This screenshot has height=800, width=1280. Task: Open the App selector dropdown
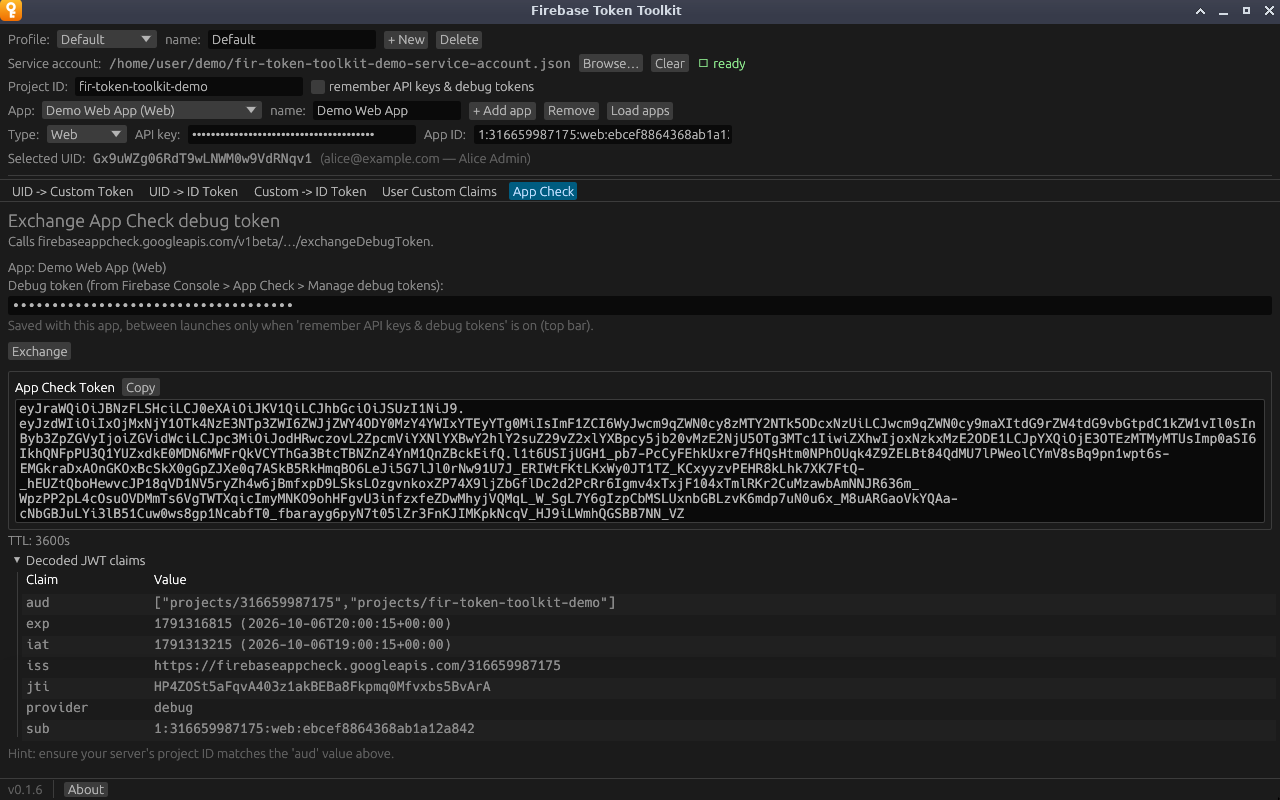pyautogui.click(x=152, y=111)
